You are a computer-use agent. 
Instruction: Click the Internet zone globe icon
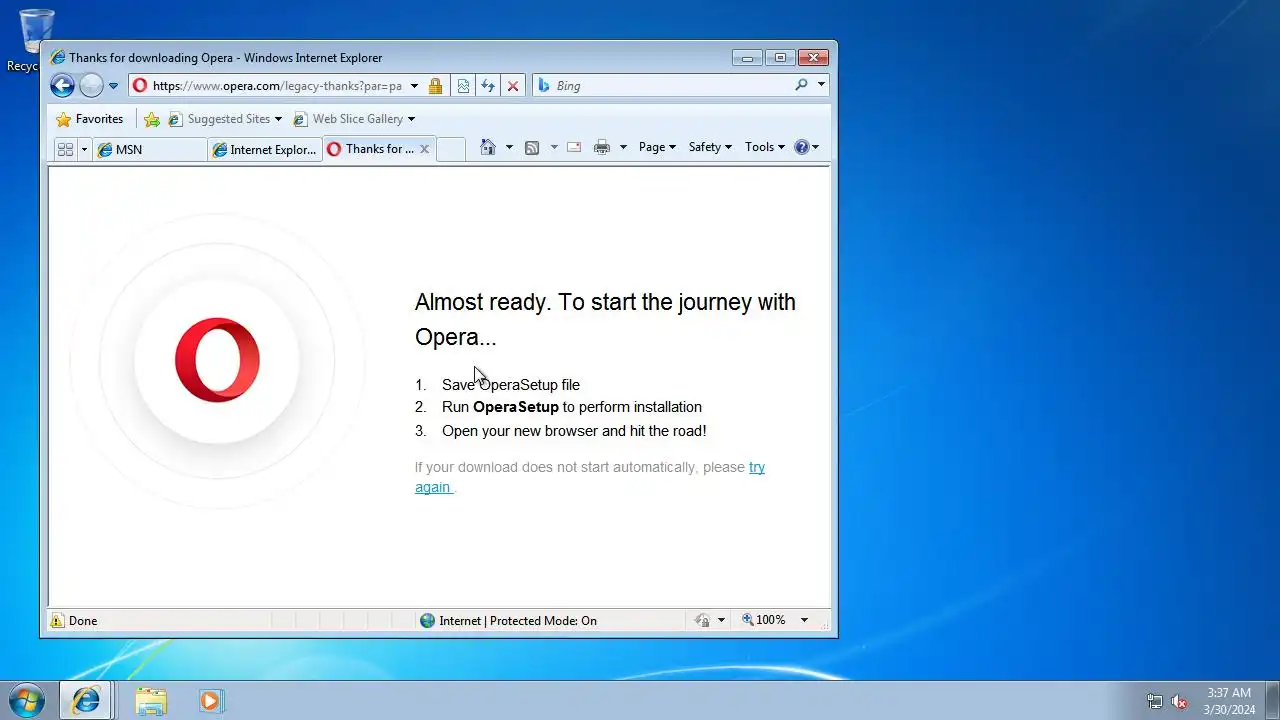pos(427,621)
